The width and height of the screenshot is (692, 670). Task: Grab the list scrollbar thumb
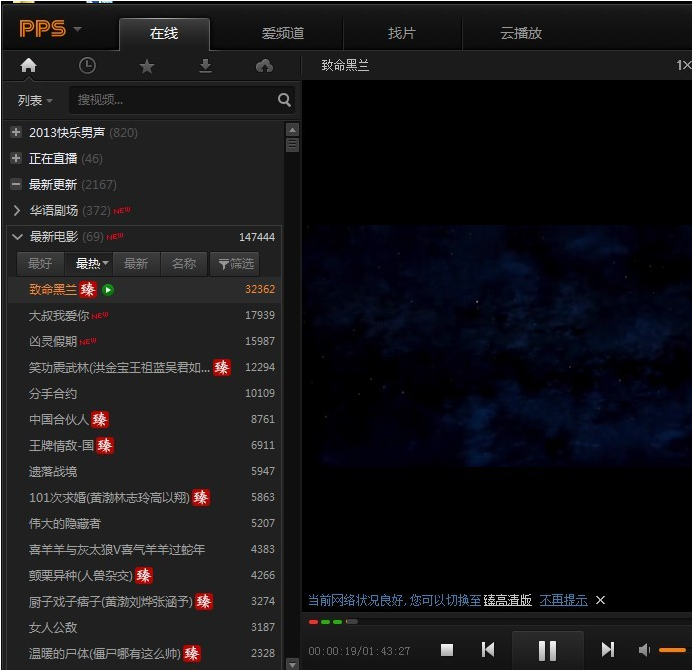pyautogui.click(x=292, y=145)
